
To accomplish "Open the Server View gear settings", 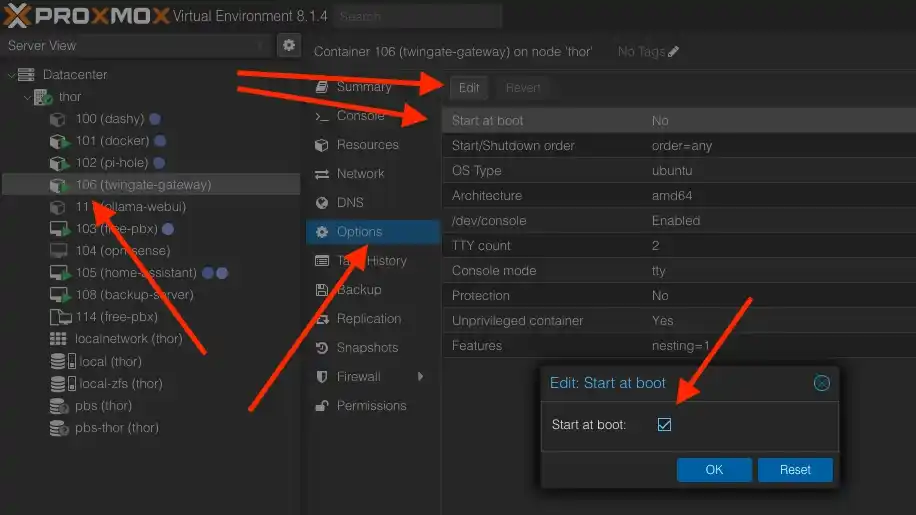I will tap(289, 45).
